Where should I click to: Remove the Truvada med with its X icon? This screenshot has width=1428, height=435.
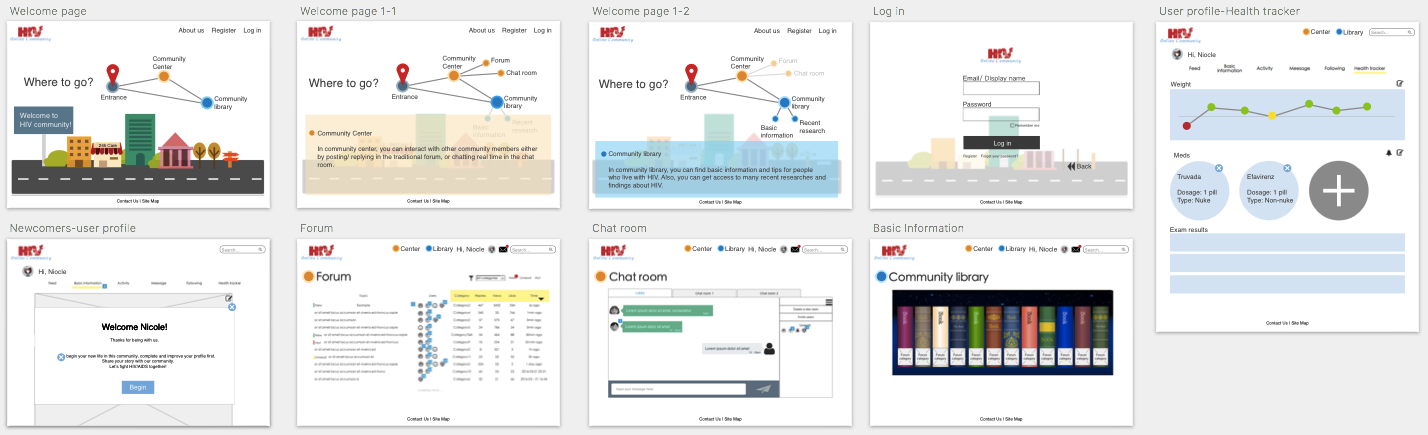coord(1217,168)
